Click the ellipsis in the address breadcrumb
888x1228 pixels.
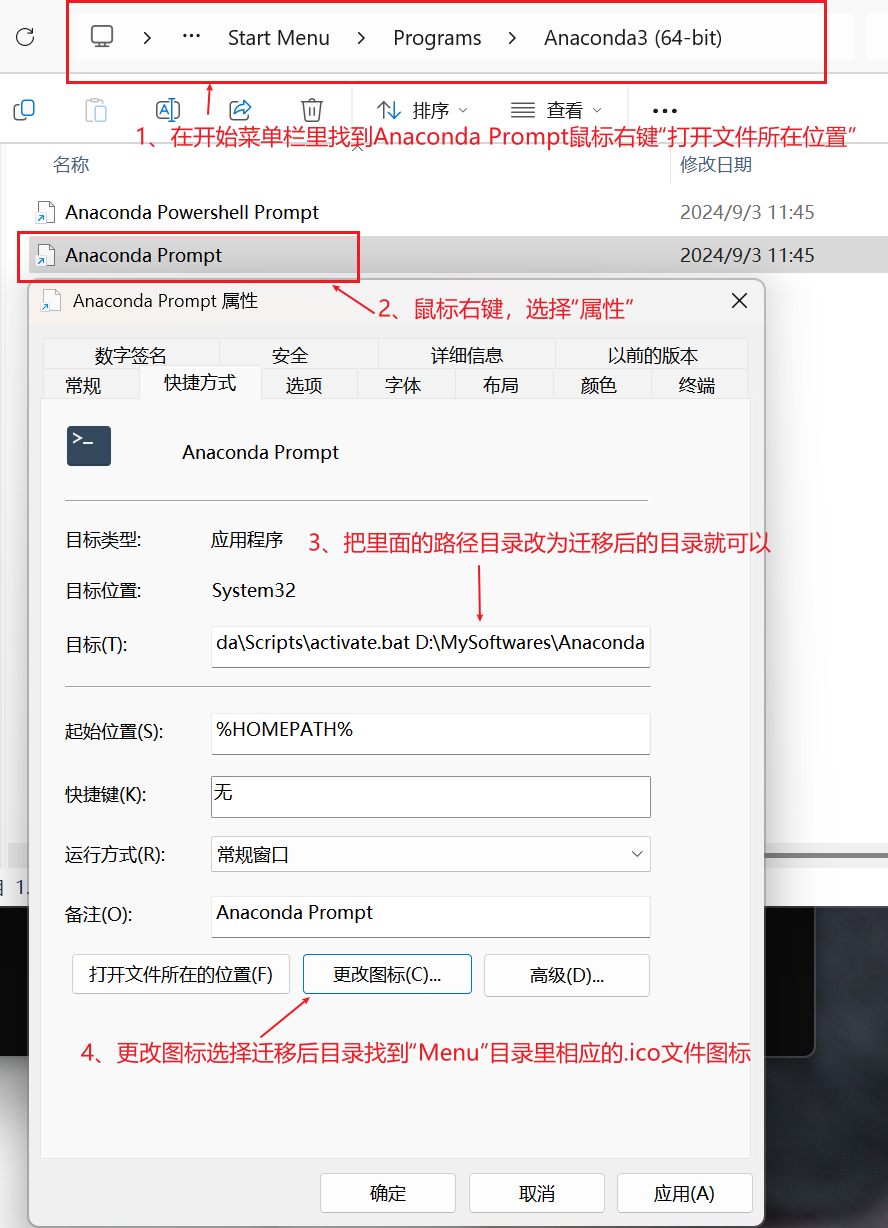tap(191, 38)
